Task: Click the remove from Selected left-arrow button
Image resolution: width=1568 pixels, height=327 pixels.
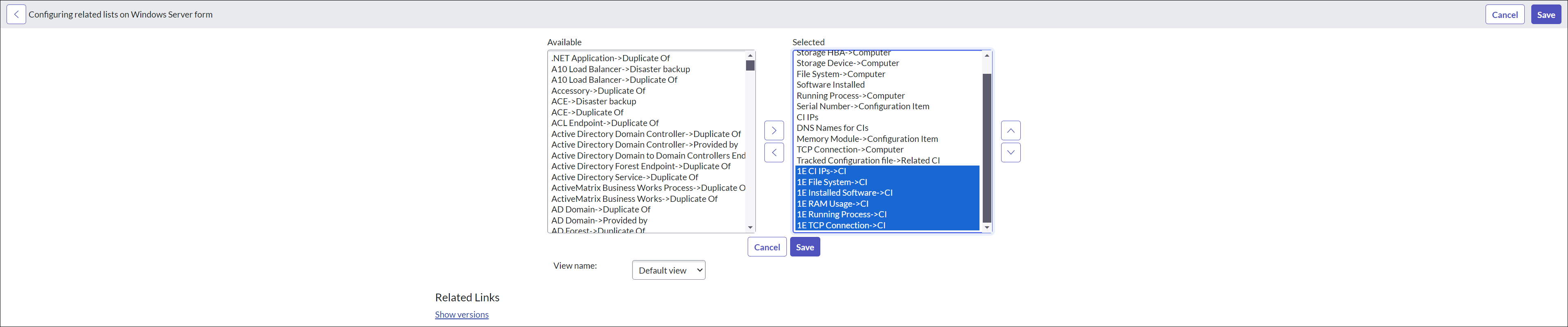Action: pyautogui.click(x=774, y=152)
